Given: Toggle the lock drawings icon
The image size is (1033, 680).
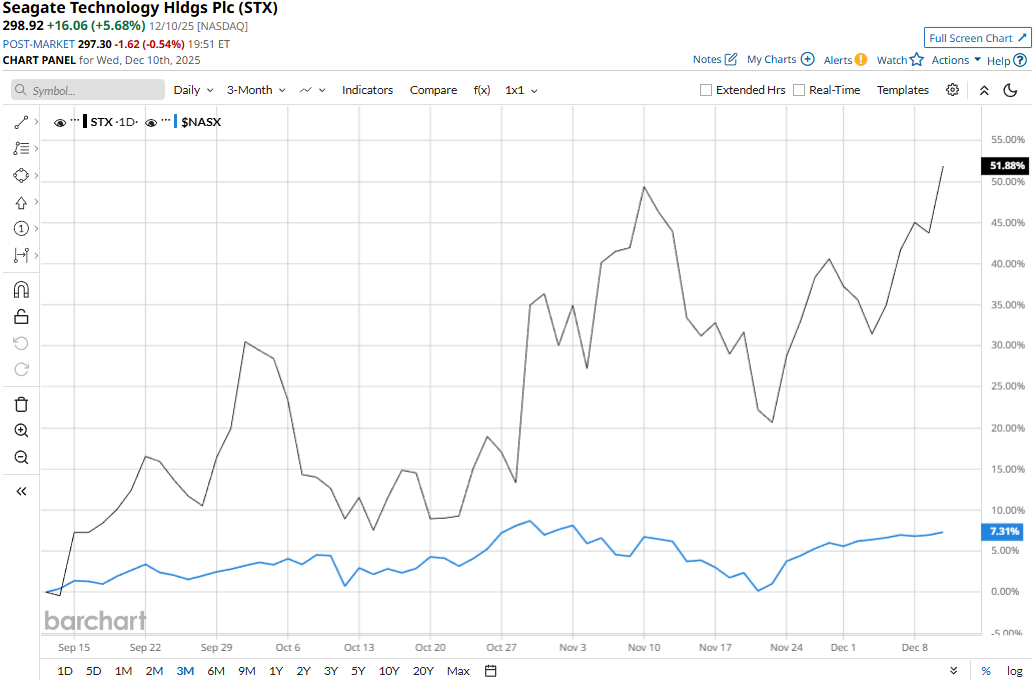Looking at the screenshot, I should coord(21,317).
